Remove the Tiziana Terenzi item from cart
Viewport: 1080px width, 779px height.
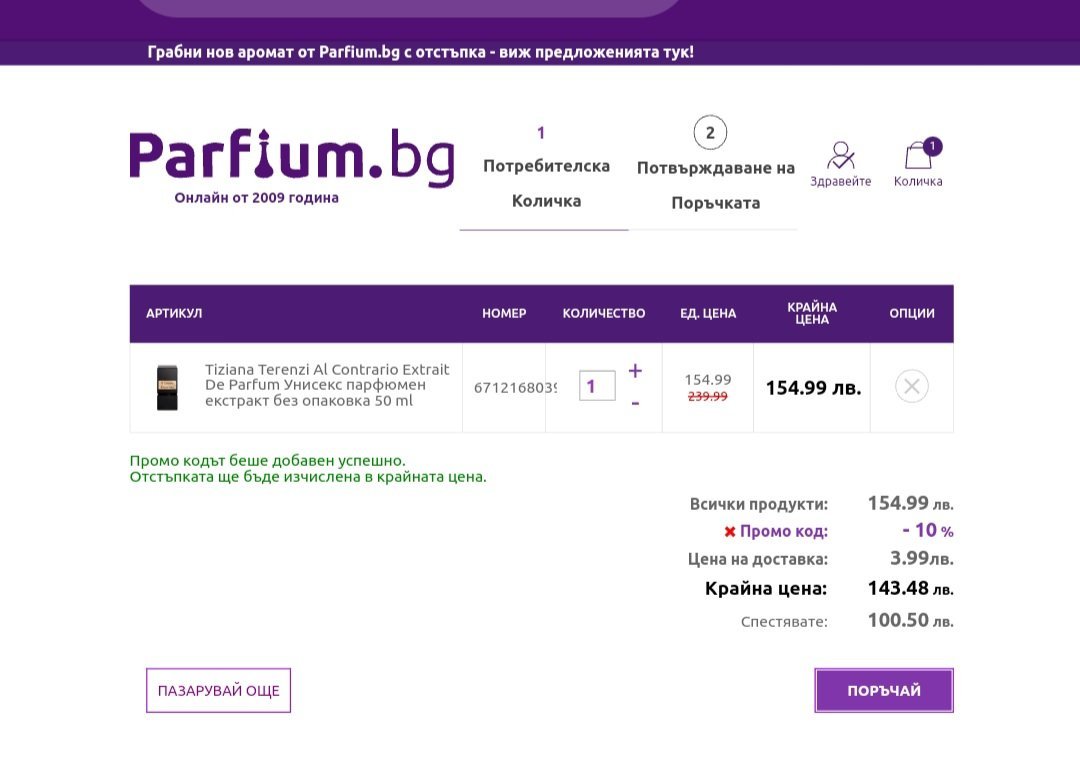click(911, 386)
